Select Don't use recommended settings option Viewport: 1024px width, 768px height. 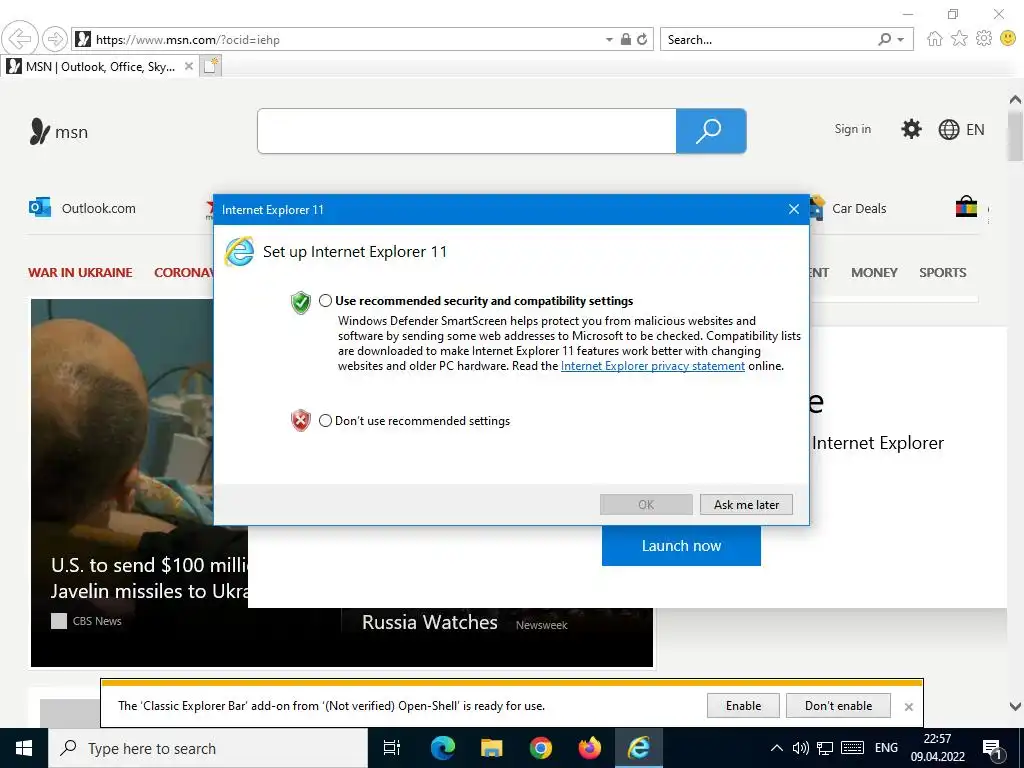(325, 421)
